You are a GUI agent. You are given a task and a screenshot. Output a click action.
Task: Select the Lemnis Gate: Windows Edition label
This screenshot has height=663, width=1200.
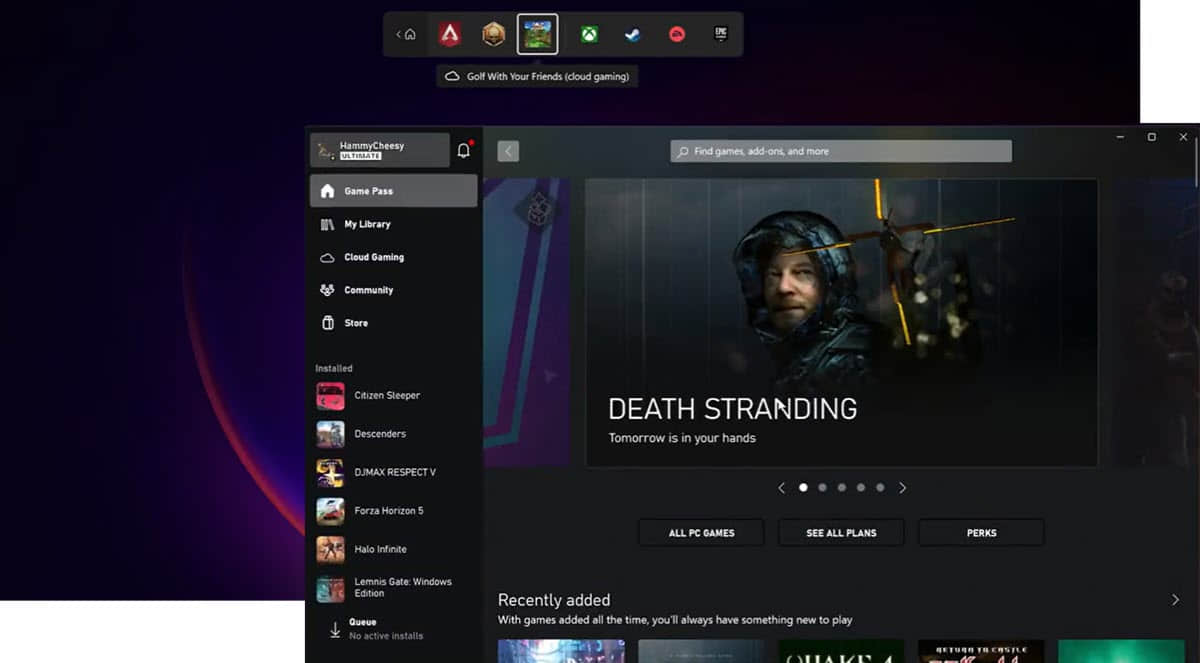(403, 588)
